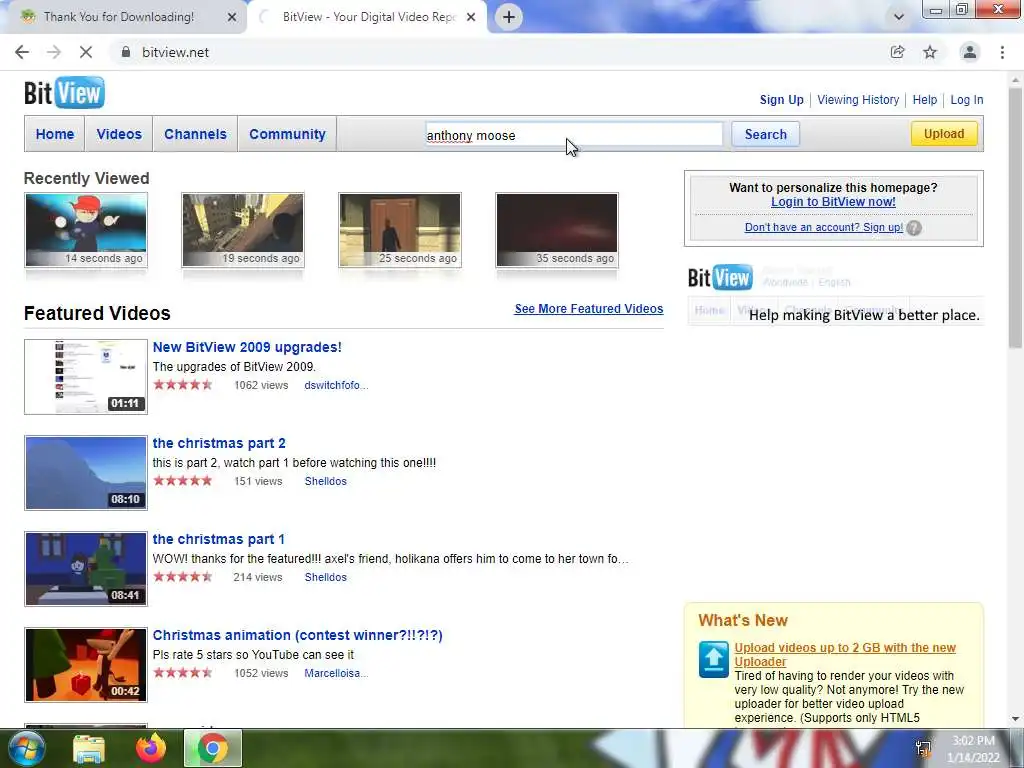Open New BitView 2009 upgrades video title
This screenshot has width=1024, height=768.
click(247, 347)
